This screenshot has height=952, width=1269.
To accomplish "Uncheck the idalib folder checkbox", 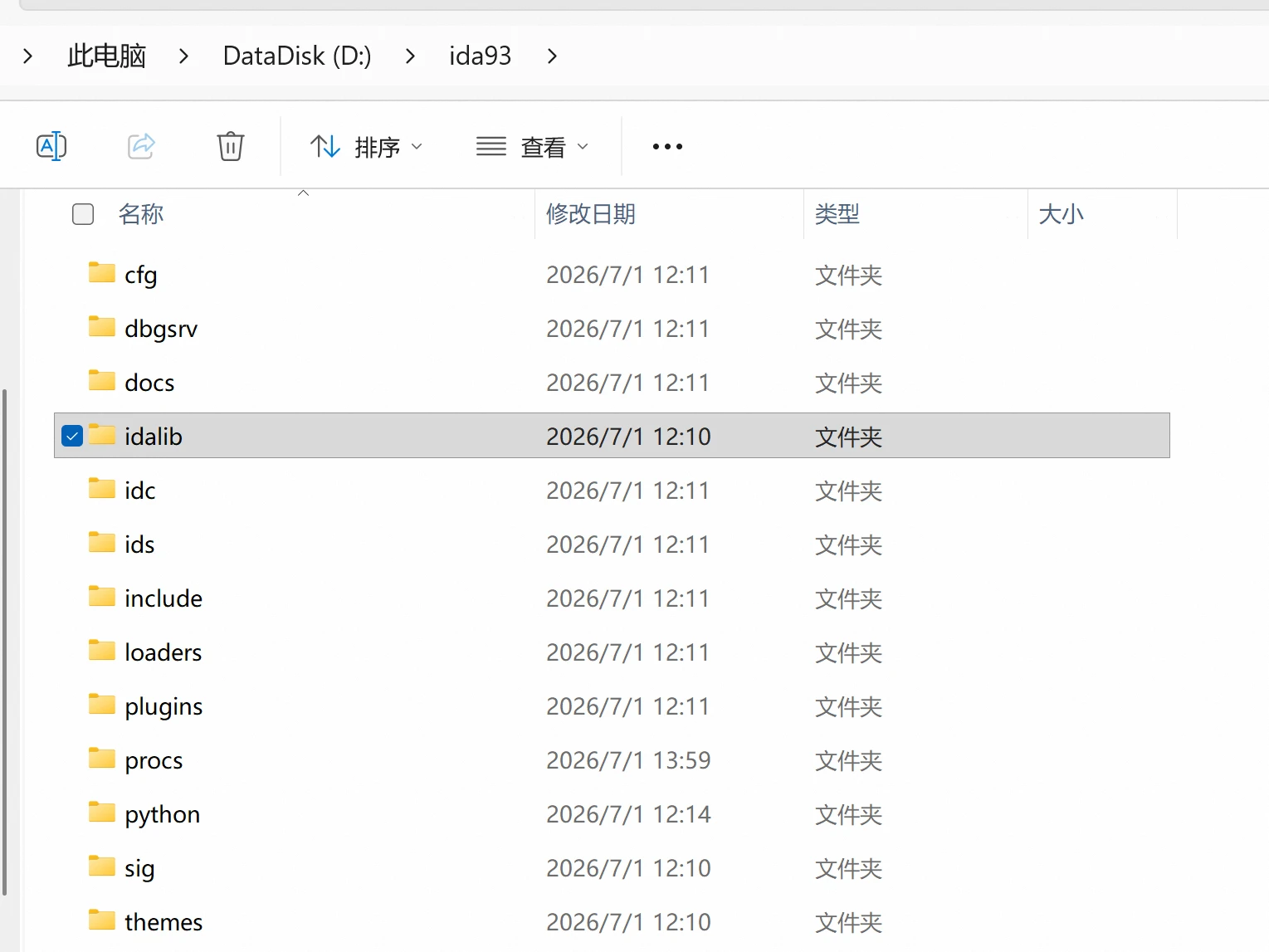I will click(72, 436).
